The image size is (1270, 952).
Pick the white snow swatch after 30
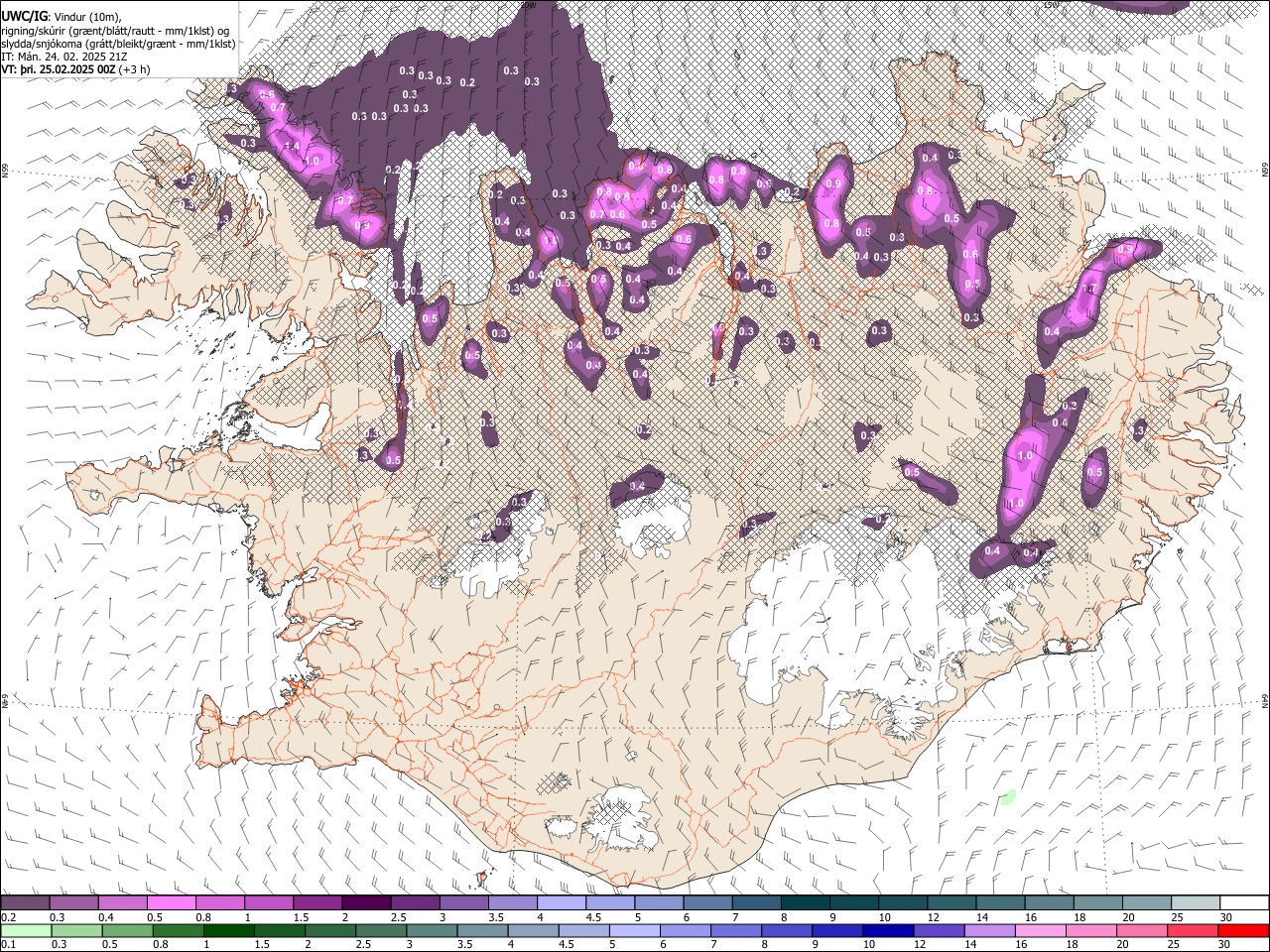[1244, 902]
